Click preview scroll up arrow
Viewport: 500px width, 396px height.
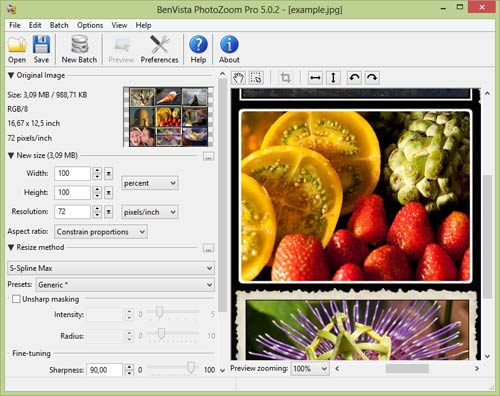(x=487, y=94)
